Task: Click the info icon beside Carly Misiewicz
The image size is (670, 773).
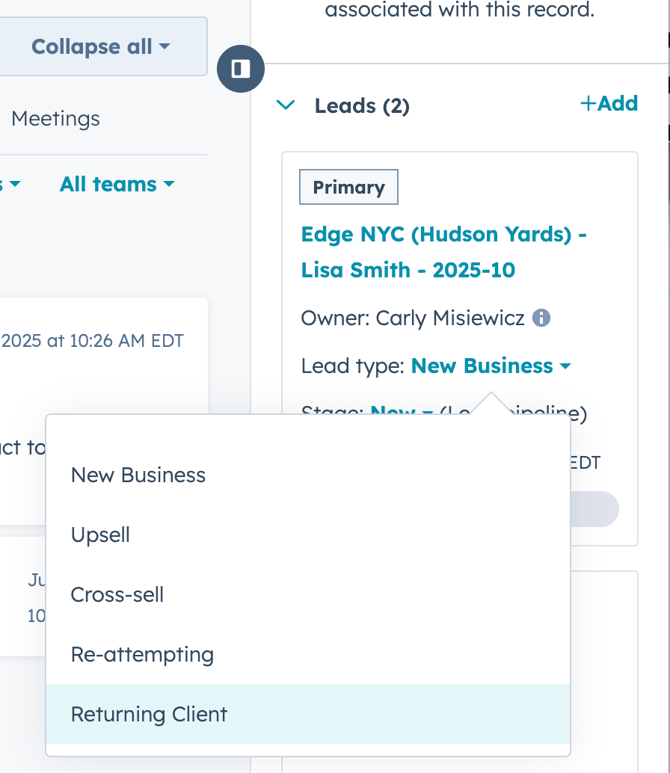Action: [541, 318]
